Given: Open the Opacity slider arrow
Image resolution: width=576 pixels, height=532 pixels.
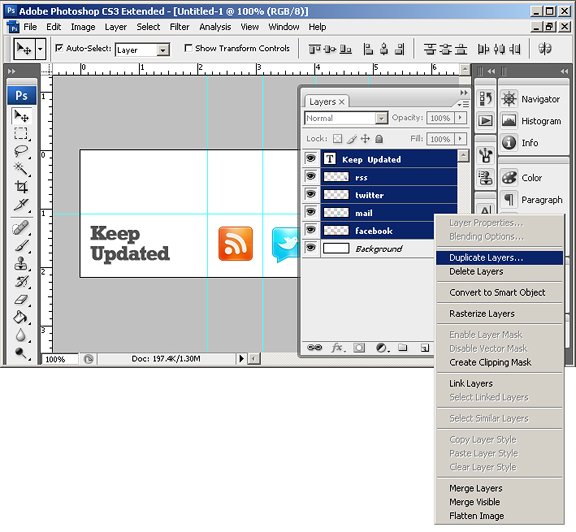Looking at the screenshot, I should (x=460, y=118).
